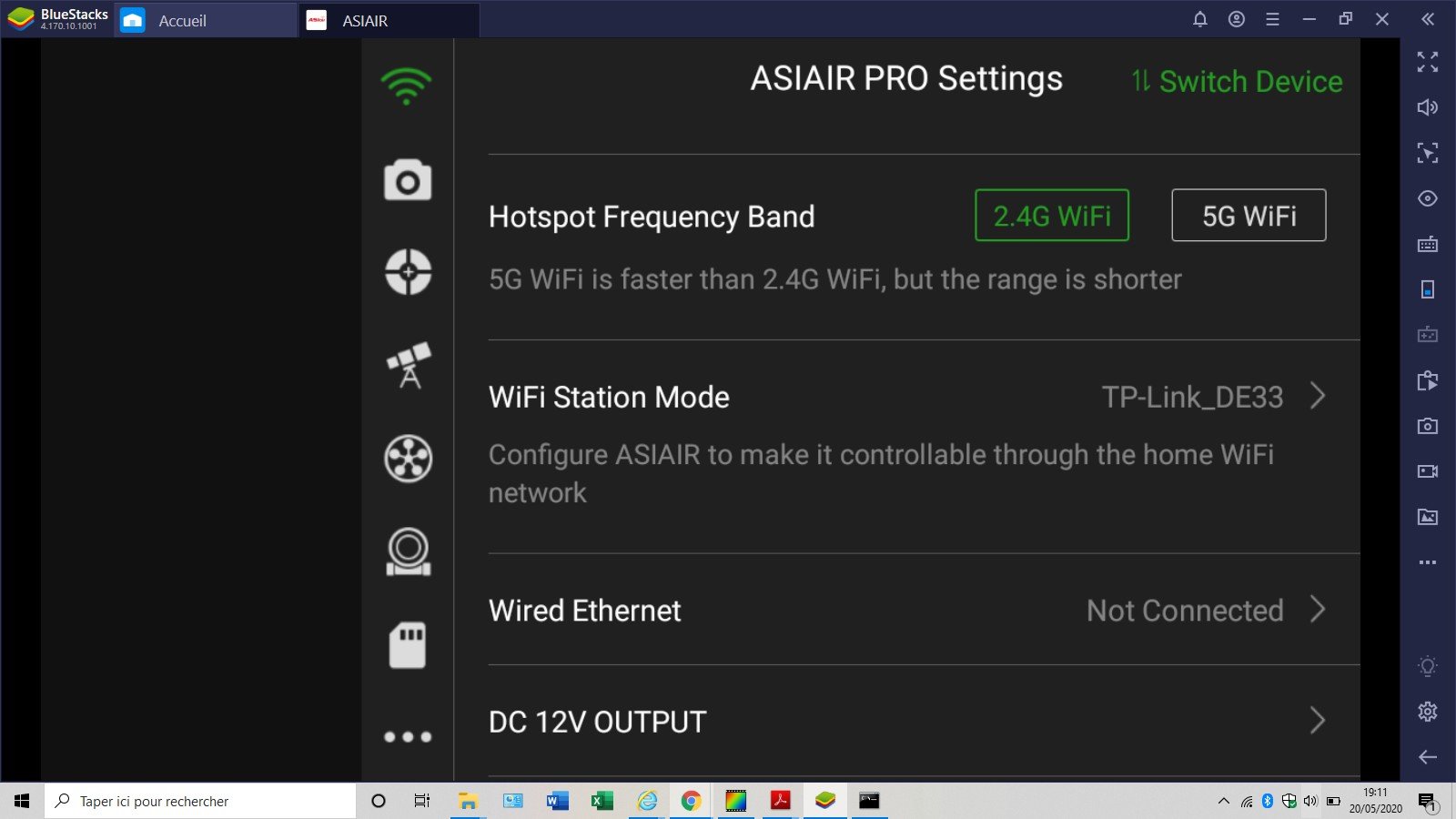Open the main camera settings icon
This screenshot has height=819, width=1456.
[407, 180]
